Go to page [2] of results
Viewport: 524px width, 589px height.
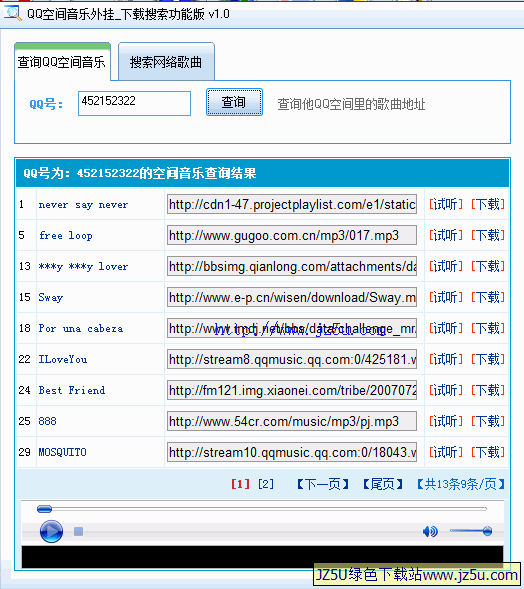pos(266,484)
